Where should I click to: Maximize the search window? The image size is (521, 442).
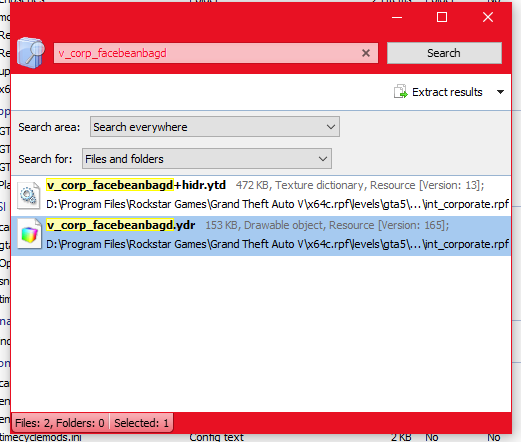coord(442,17)
